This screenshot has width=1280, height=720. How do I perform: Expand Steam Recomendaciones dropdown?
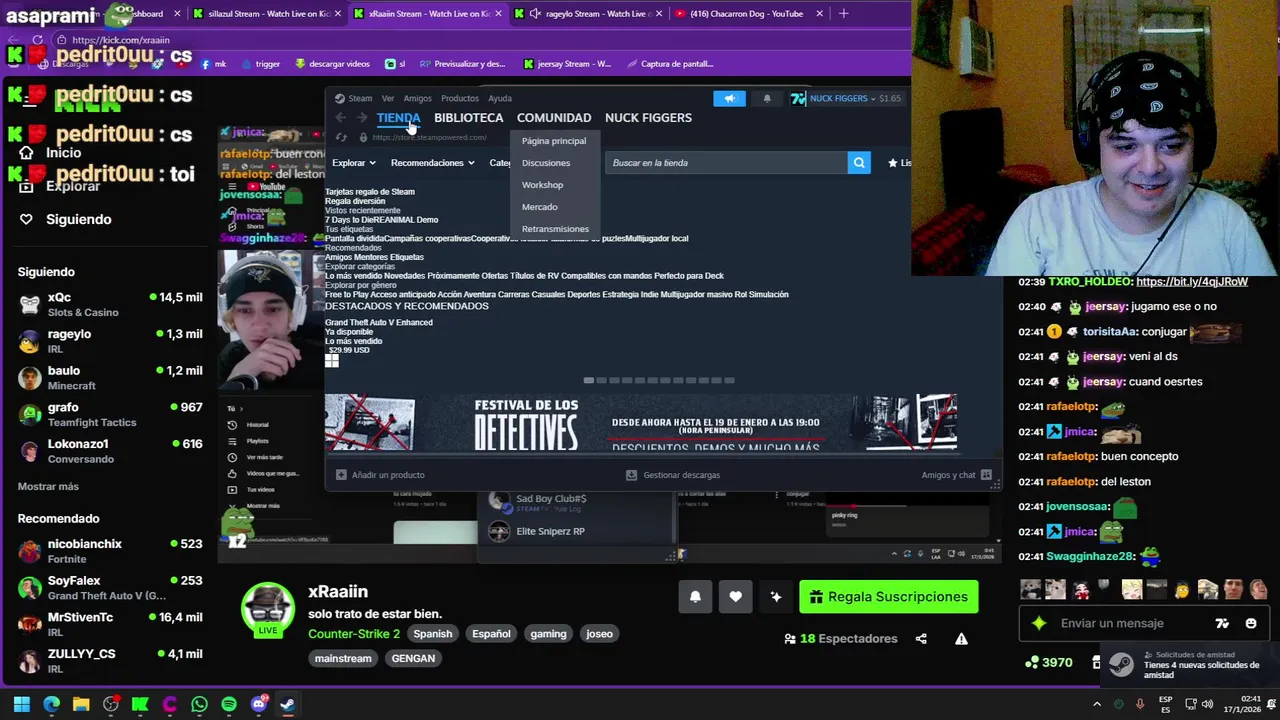(432, 163)
